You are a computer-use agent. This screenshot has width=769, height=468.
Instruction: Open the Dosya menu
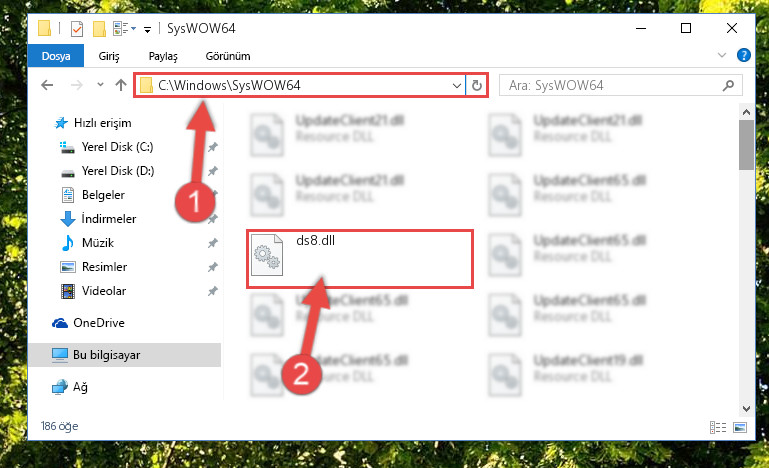click(56, 56)
